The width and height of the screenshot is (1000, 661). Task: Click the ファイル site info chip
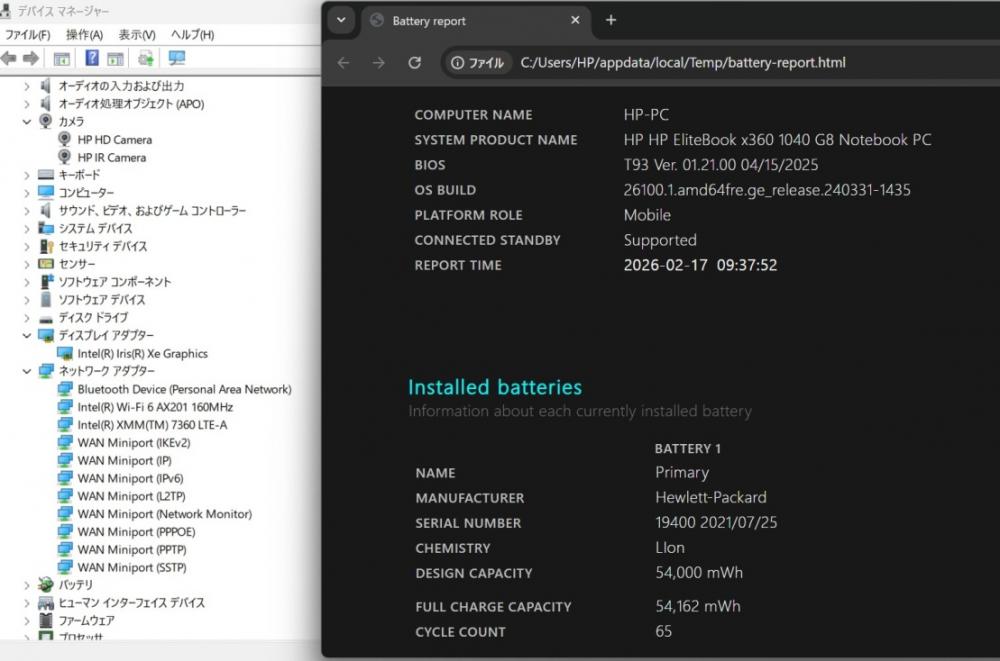coord(478,63)
